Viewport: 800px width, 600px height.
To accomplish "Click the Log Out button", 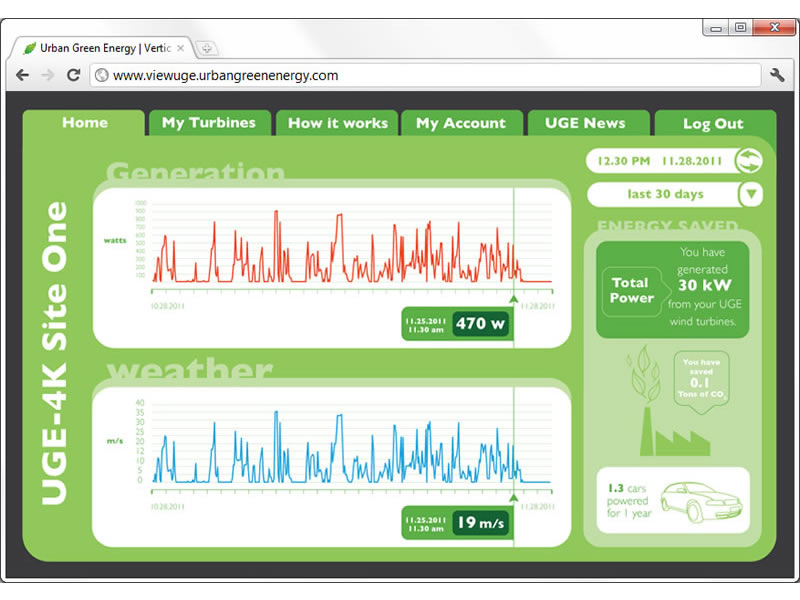I will [712, 124].
